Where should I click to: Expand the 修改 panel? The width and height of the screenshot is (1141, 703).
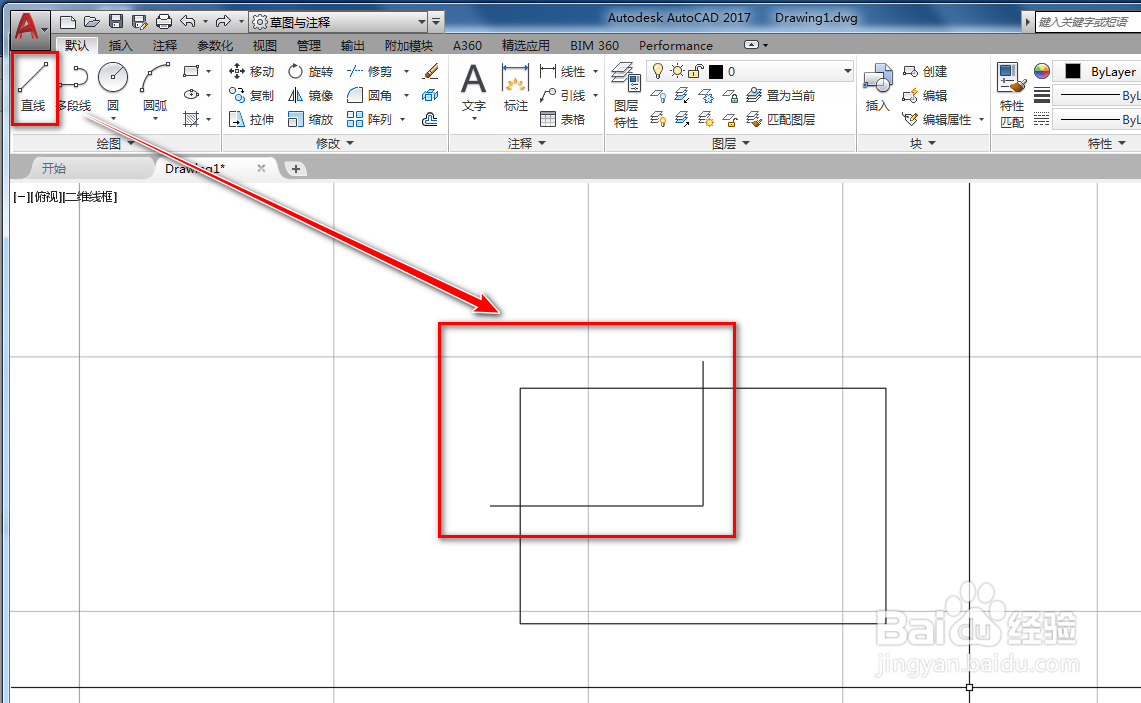point(335,143)
